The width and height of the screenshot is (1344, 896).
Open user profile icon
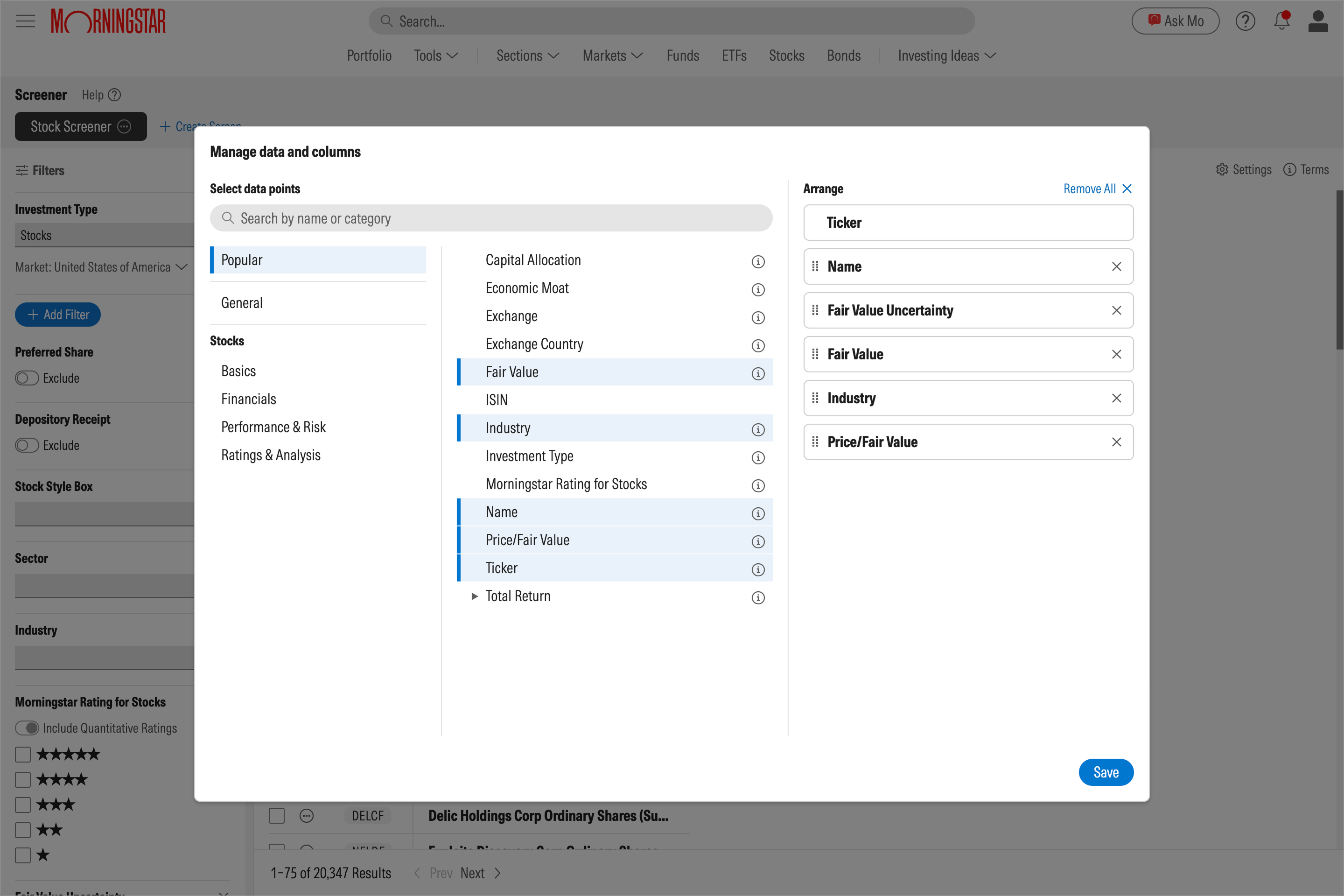(x=1318, y=21)
